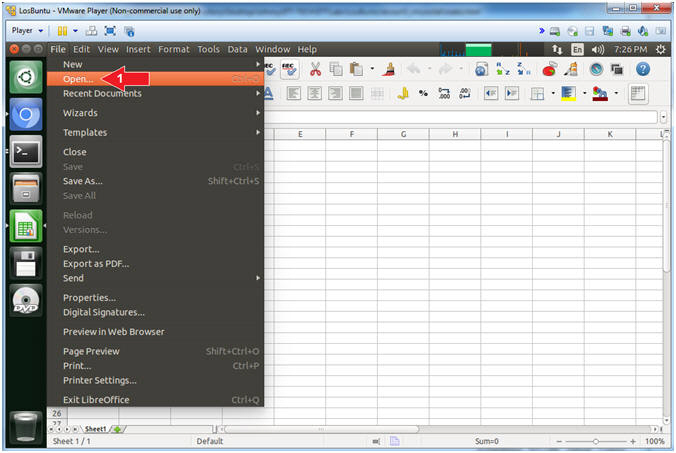Insert a Chart using the chart icon
Screen dimensions: 676x453
[549, 69]
